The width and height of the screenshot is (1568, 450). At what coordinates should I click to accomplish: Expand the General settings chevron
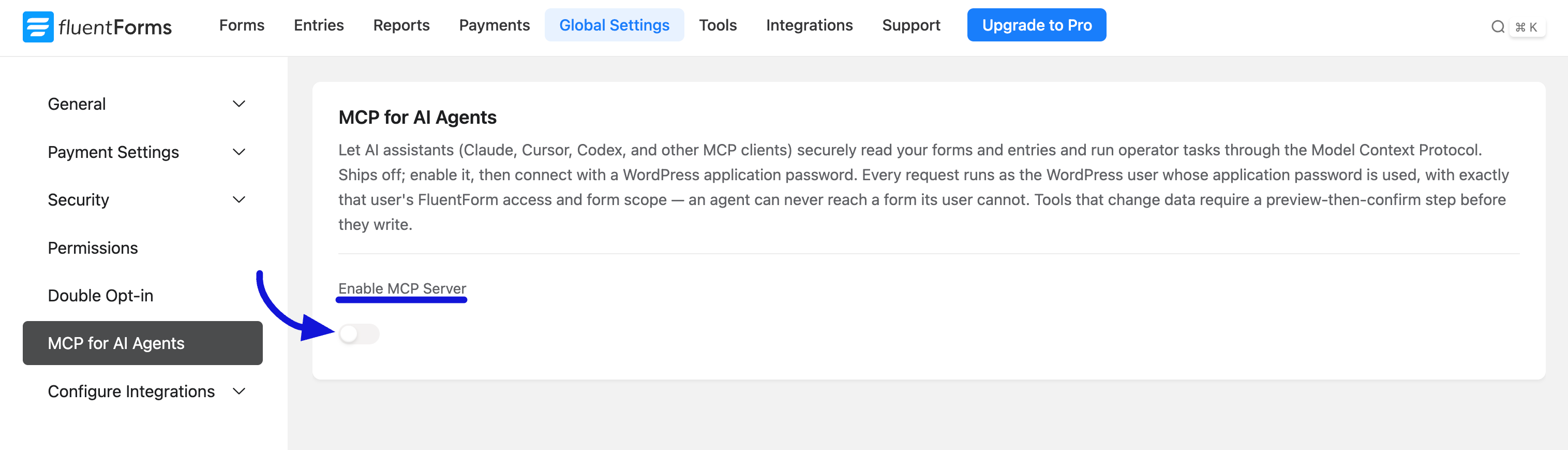(x=239, y=104)
